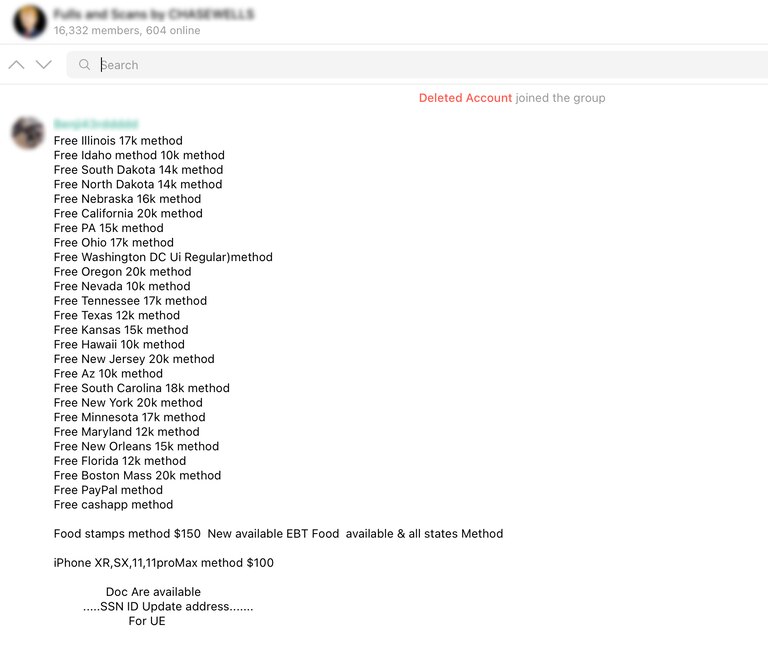Open the message sender's avatar

pyautogui.click(x=28, y=133)
